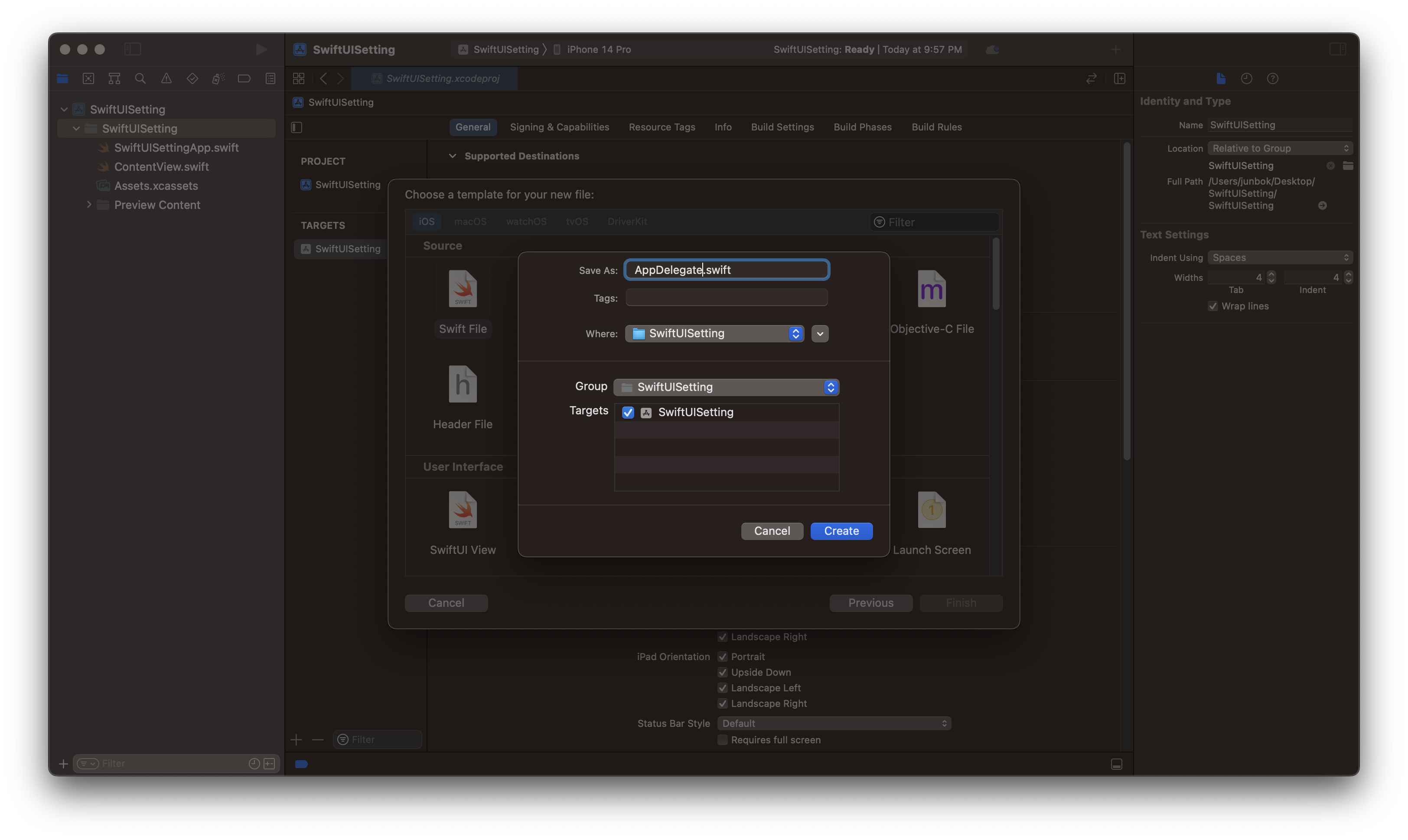Click the Run (play) button in toolbar
The height and width of the screenshot is (840, 1408).
261,49
